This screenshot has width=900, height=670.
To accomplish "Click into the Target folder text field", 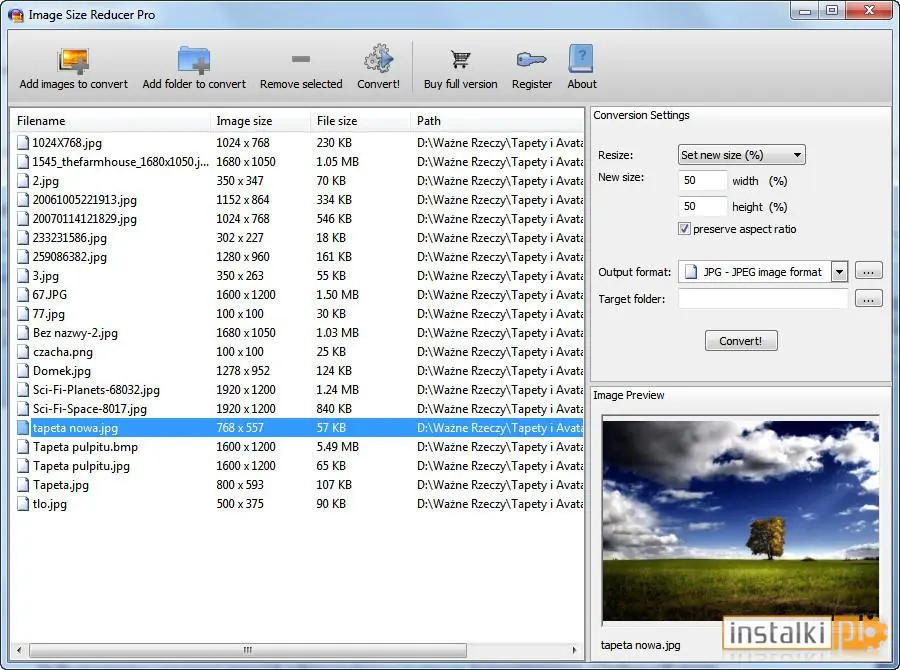I will click(763, 299).
